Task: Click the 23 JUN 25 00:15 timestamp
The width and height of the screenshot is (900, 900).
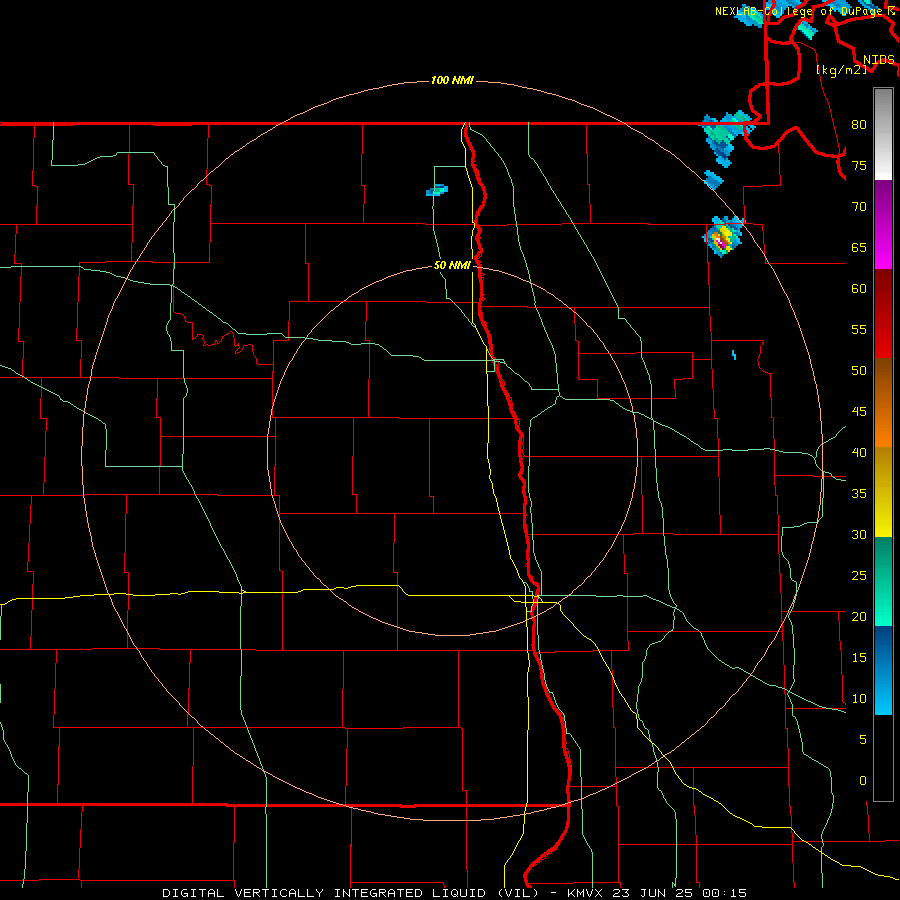Action: pos(680,893)
